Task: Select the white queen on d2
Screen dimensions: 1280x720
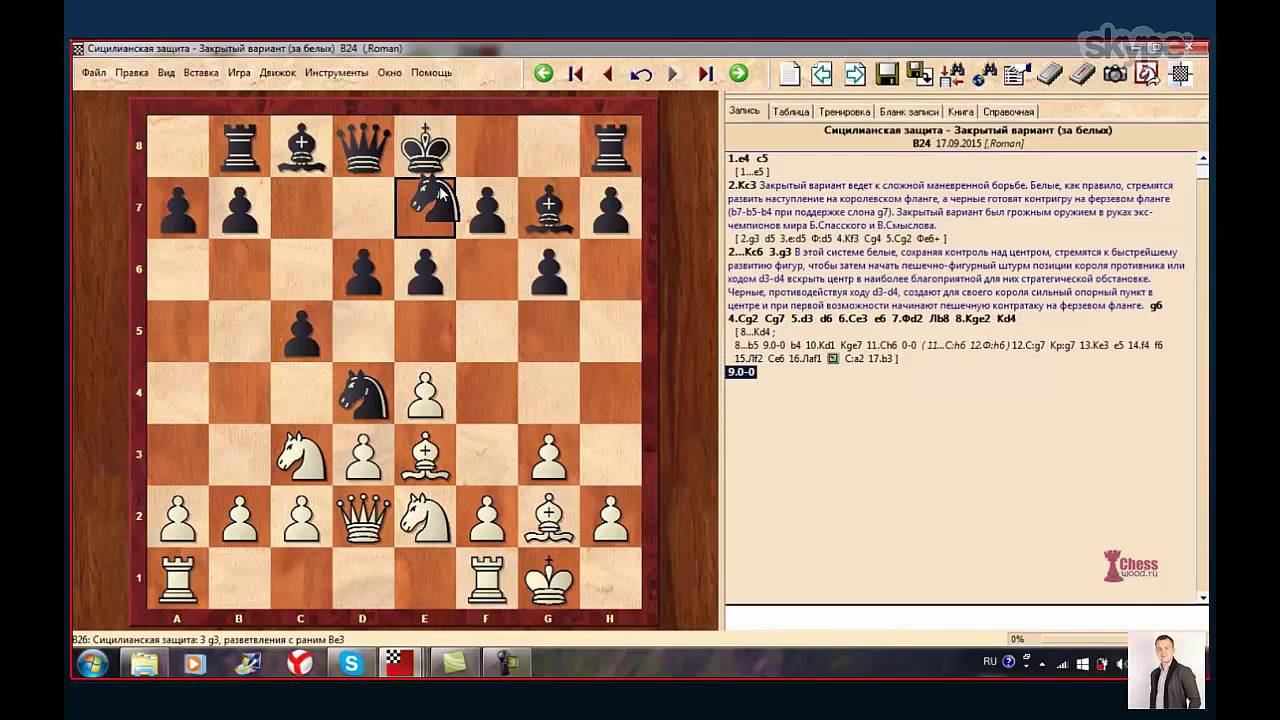Action: [x=363, y=517]
